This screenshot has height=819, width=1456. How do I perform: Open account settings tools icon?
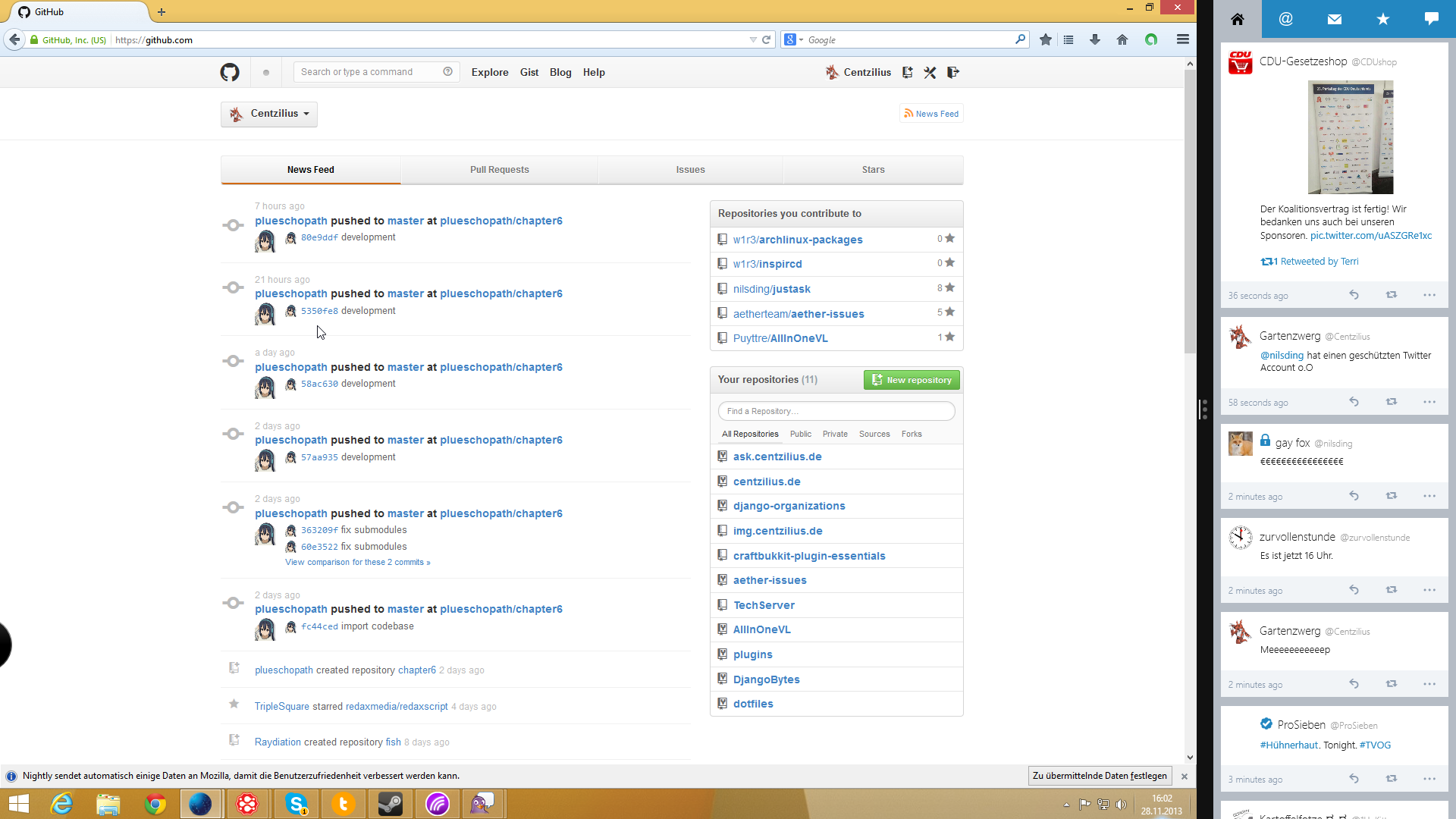(930, 72)
